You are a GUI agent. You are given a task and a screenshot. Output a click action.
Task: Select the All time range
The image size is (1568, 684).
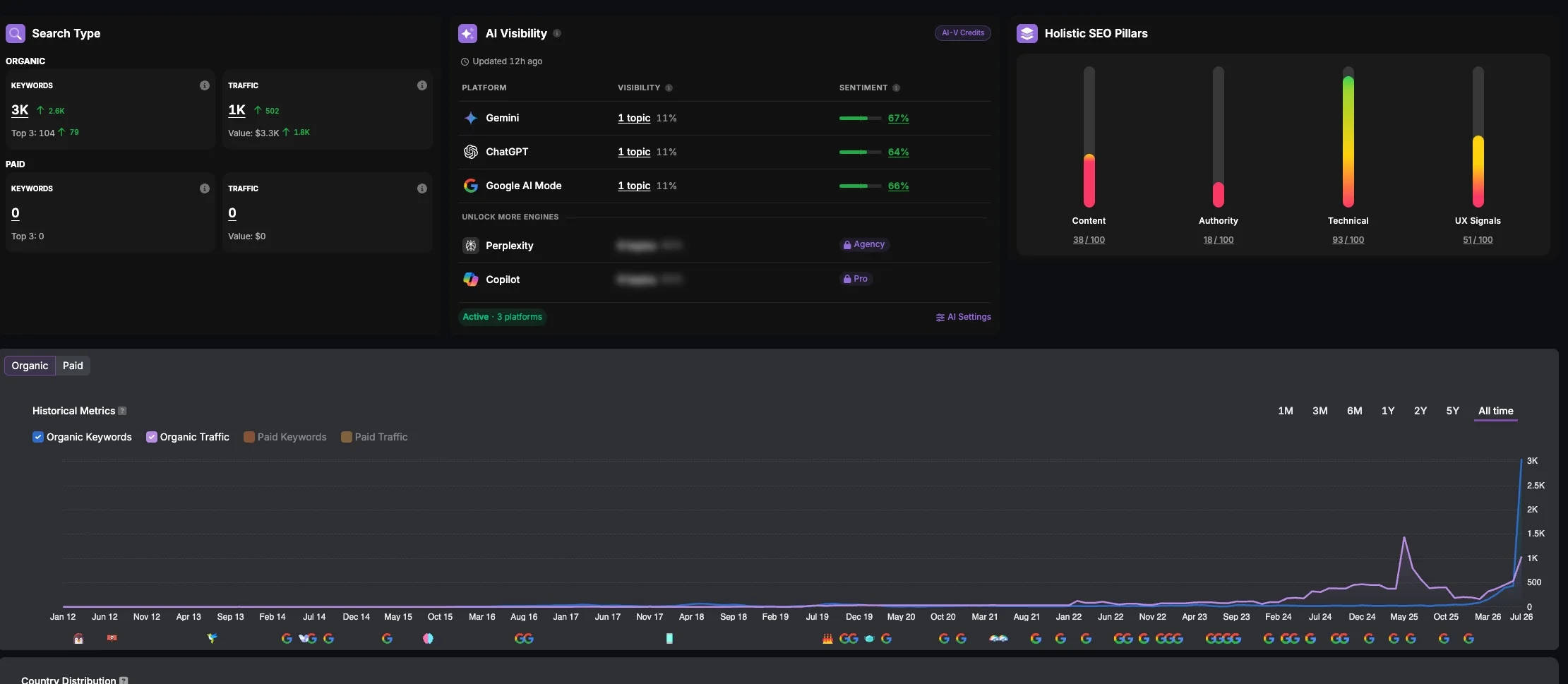[1496, 411]
